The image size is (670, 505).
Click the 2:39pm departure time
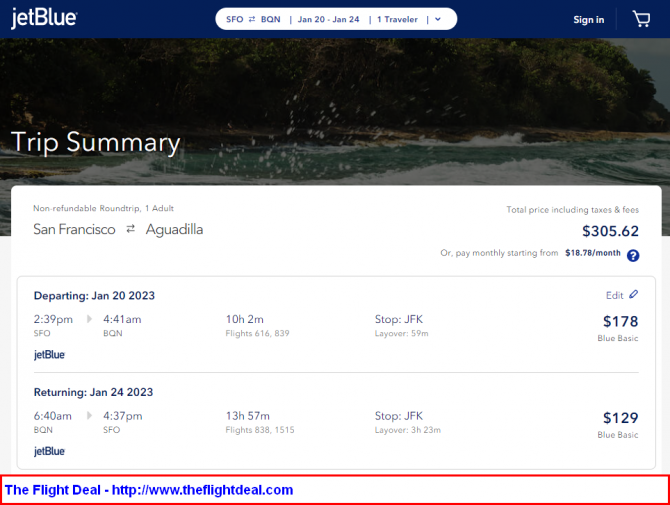(x=53, y=320)
